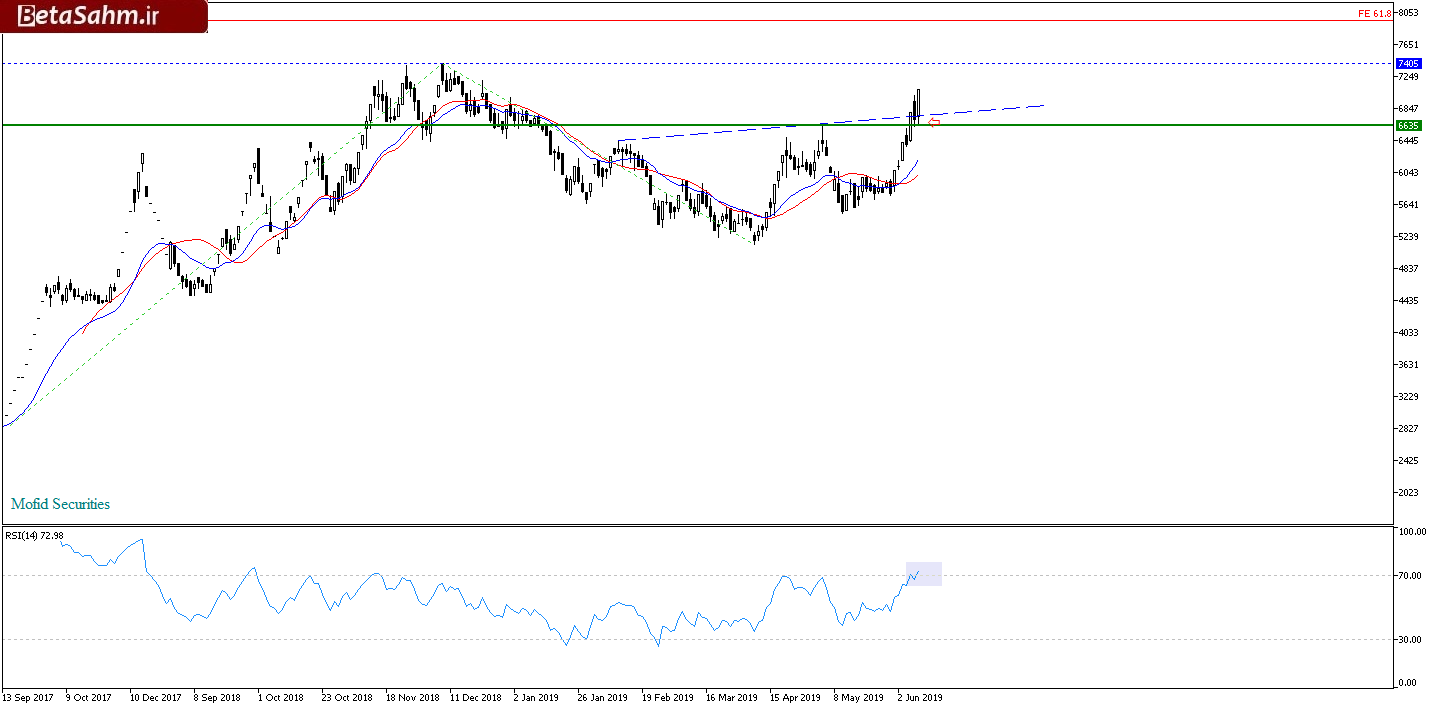Click the shaded rectangle on RSI line
The image size is (1436, 709).
pyautogui.click(x=924, y=574)
